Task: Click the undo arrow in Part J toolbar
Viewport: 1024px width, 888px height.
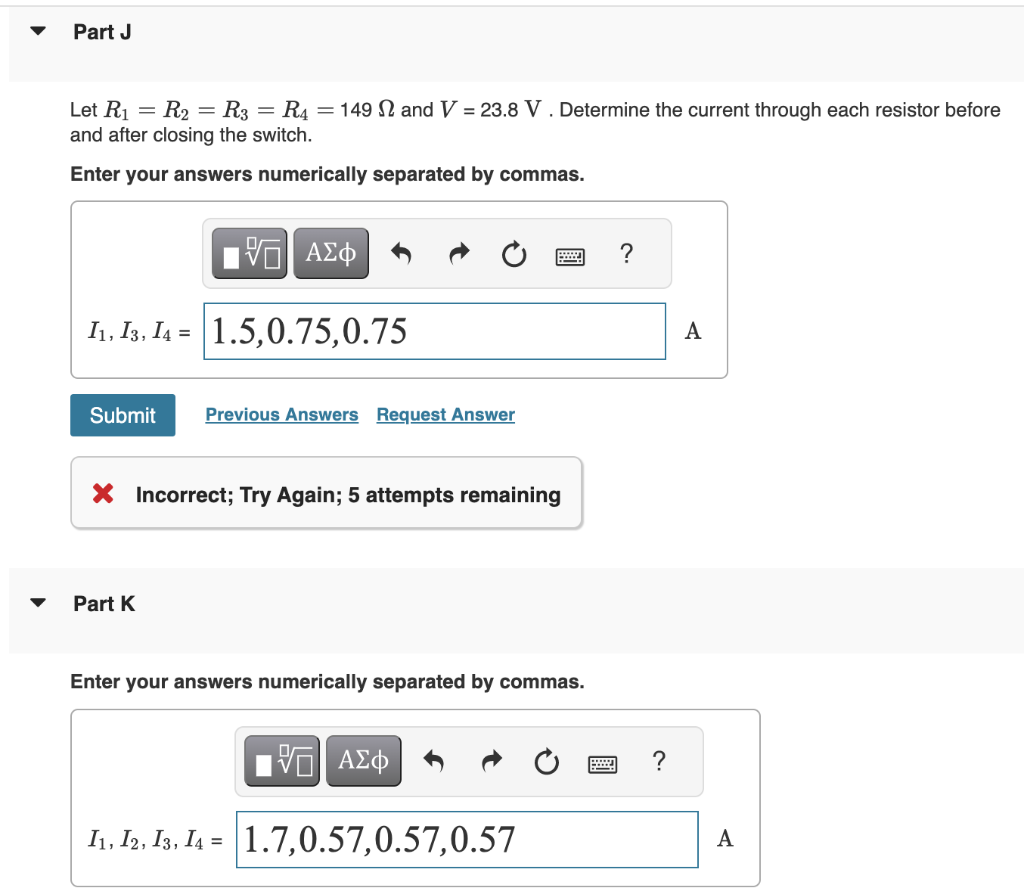Action: coord(401,253)
